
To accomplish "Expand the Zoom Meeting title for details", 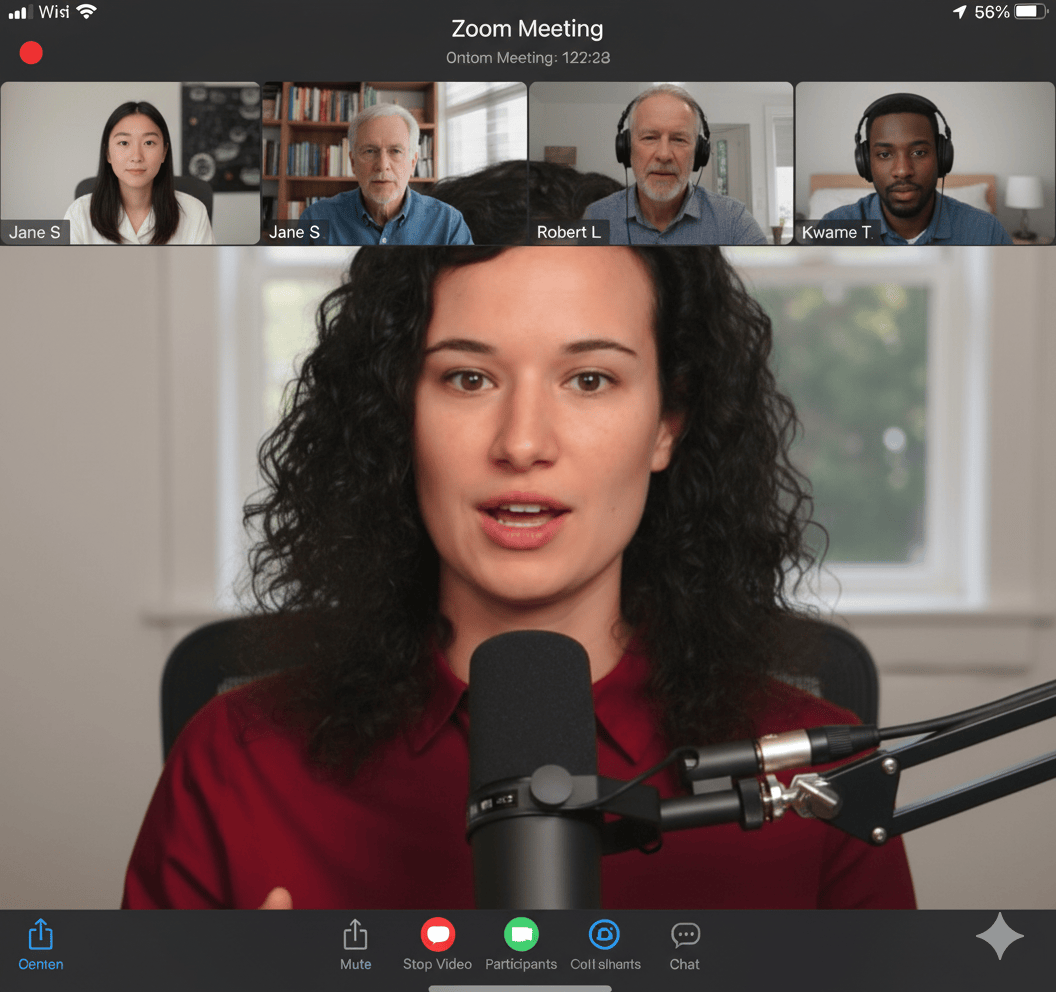I will click(x=527, y=28).
